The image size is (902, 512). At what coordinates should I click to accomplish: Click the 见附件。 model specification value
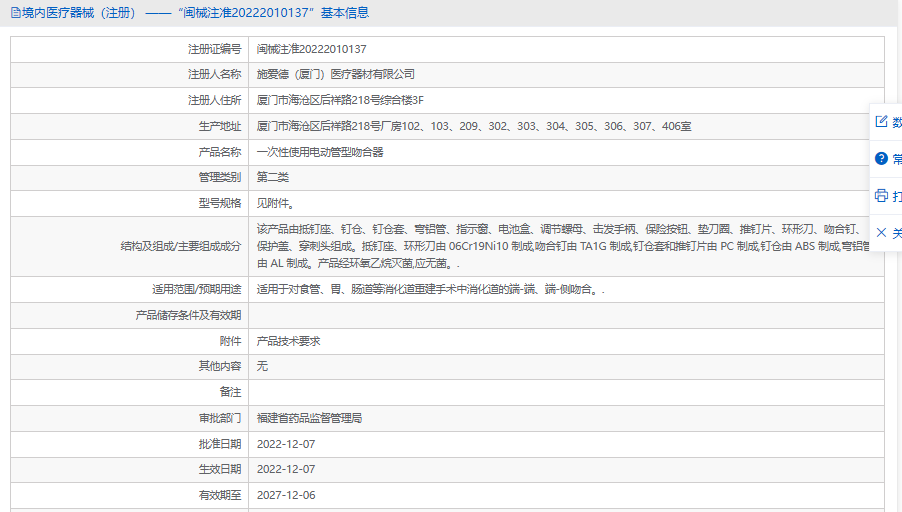276,203
